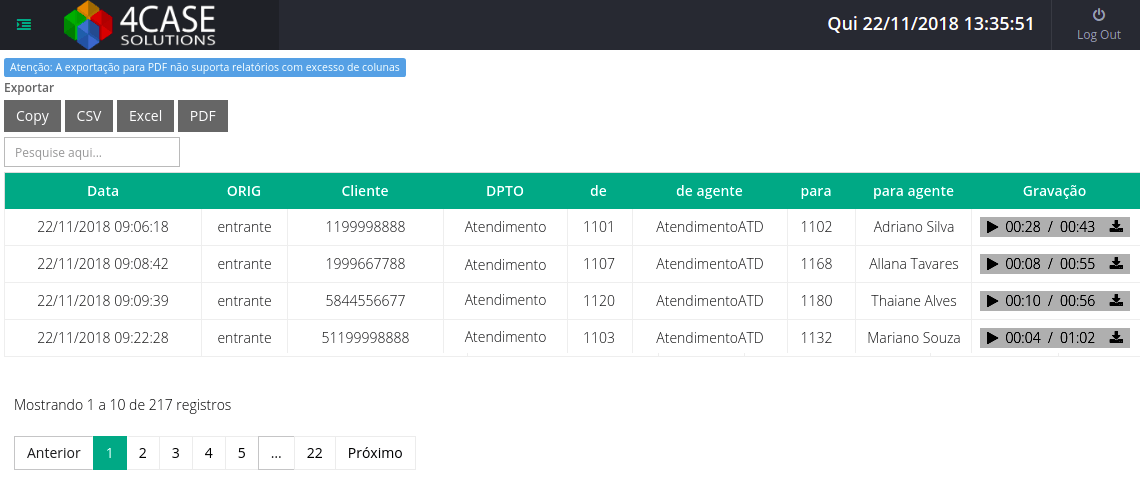Download the Thaiane Alves recording
1140x487 pixels.
(1116, 301)
